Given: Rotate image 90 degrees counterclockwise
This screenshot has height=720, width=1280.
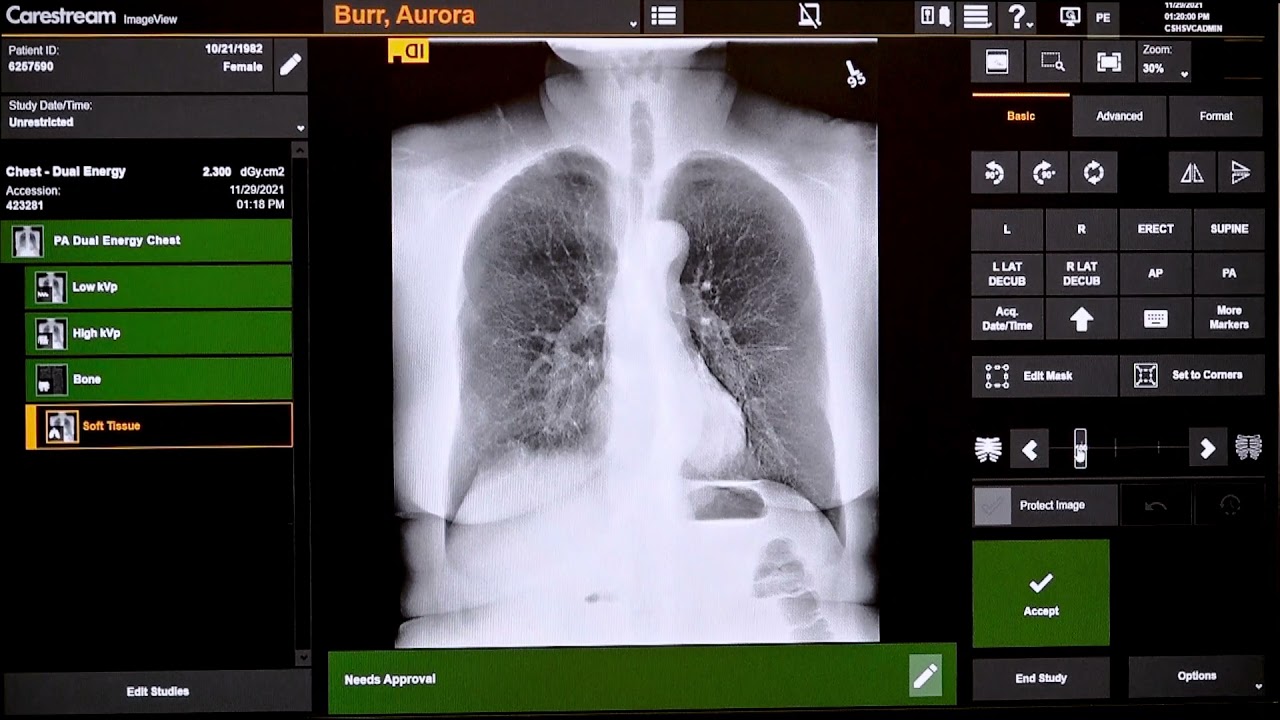Looking at the screenshot, I should click(x=994, y=173).
